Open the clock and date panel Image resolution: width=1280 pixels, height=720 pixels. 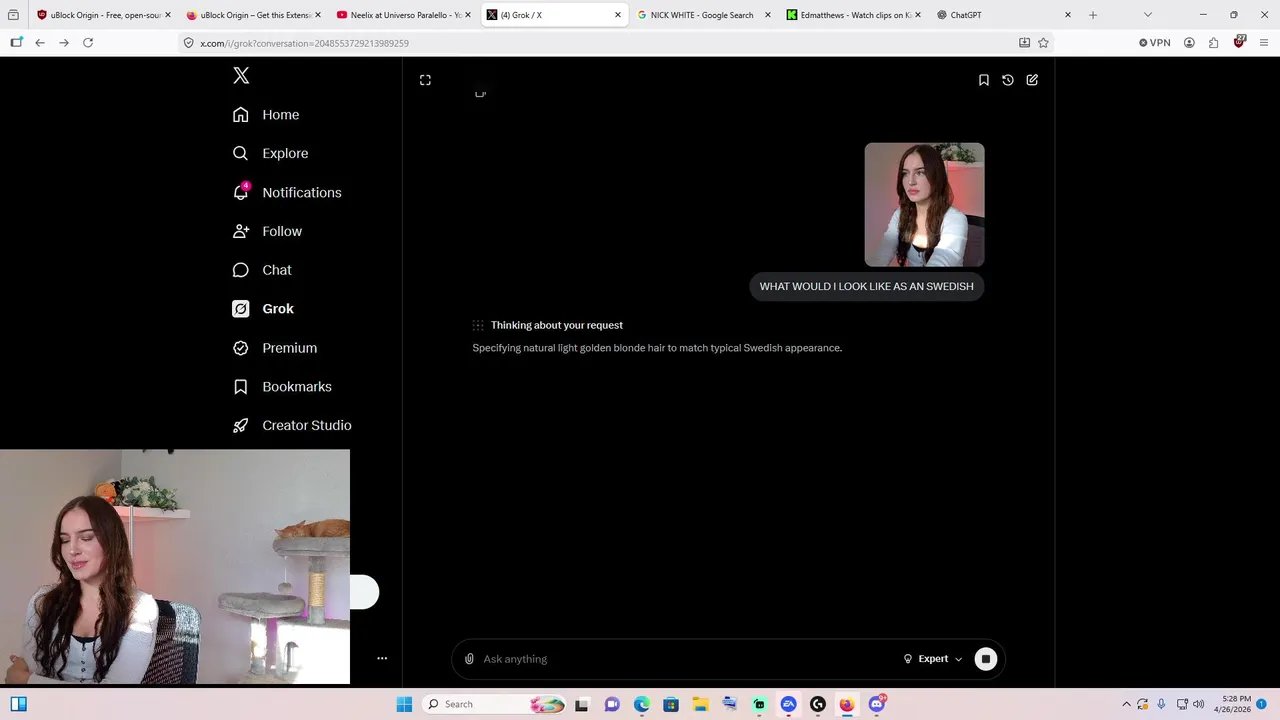point(1232,704)
